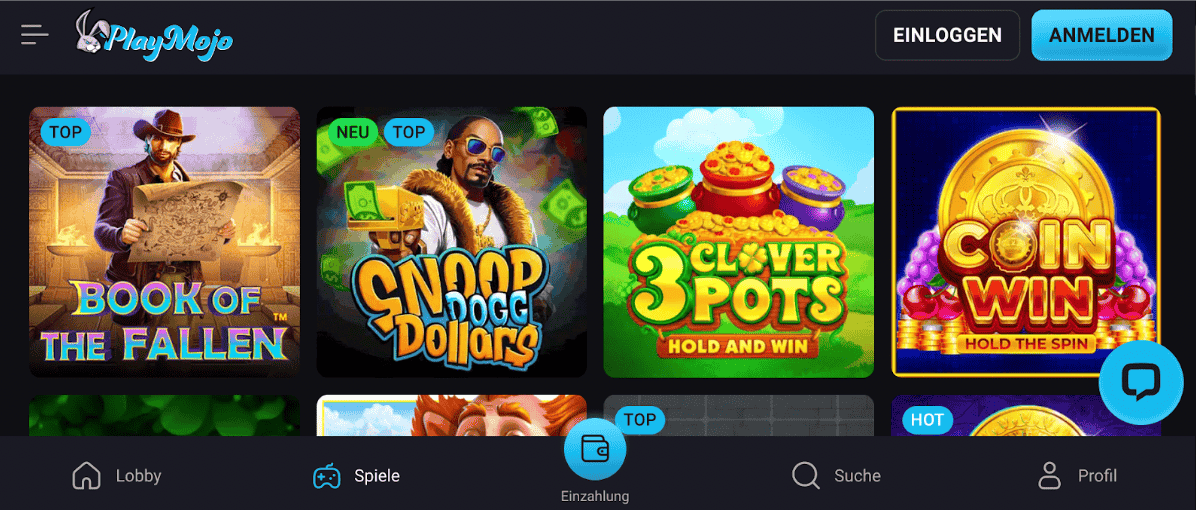1196x510 pixels.
Task: Launch the Snoop Dogg Dollars game
Action: point(452,242)
